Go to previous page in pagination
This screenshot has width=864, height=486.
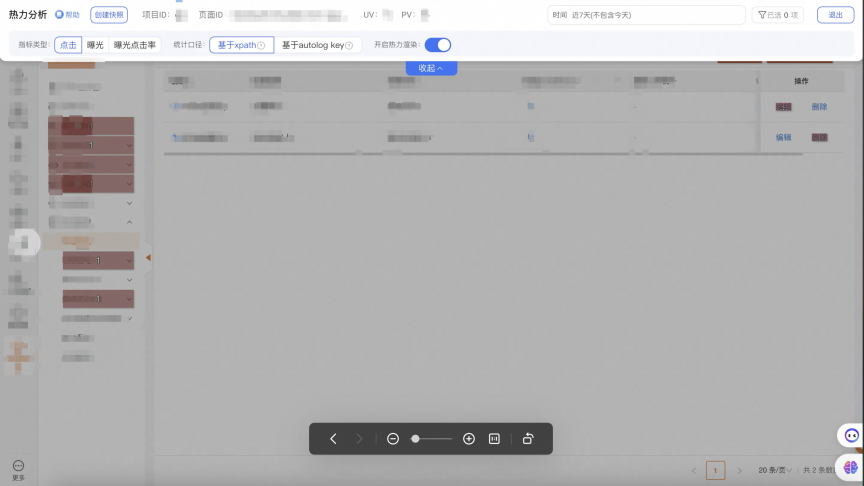tap(694, 471)
